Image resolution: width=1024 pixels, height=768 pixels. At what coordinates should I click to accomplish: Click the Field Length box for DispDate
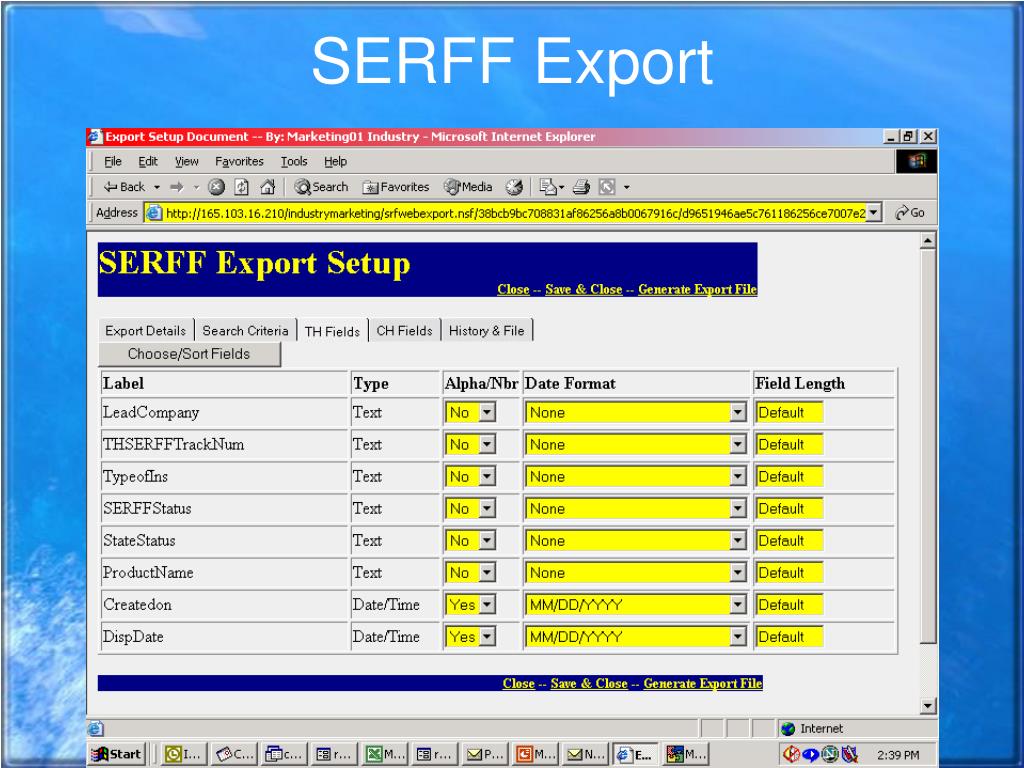[x=790, y=637]
